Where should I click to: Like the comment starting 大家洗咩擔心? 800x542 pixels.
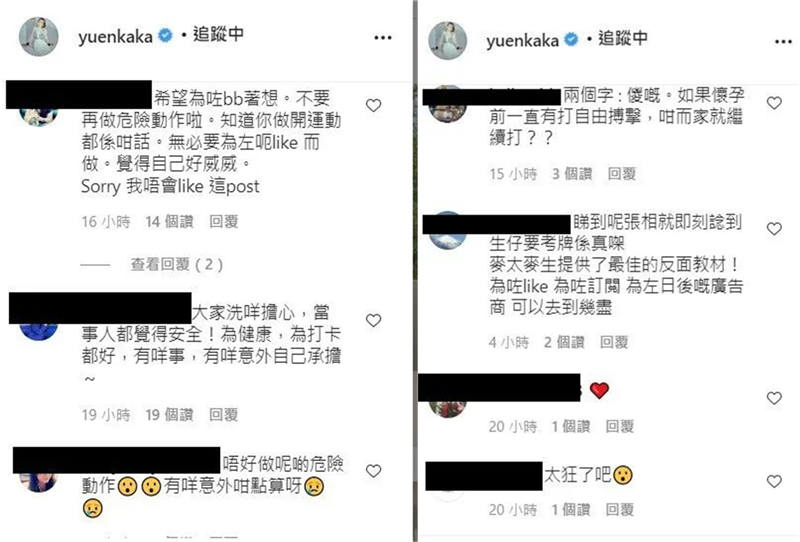pyautogui.click(x=373, y=321)
